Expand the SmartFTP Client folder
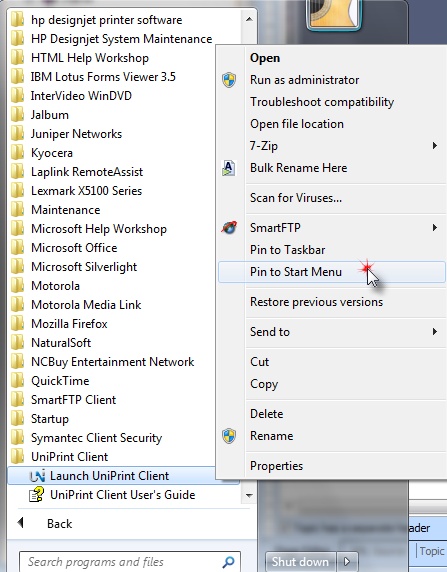Screen dimensions: 447x572 coord(73,400)
